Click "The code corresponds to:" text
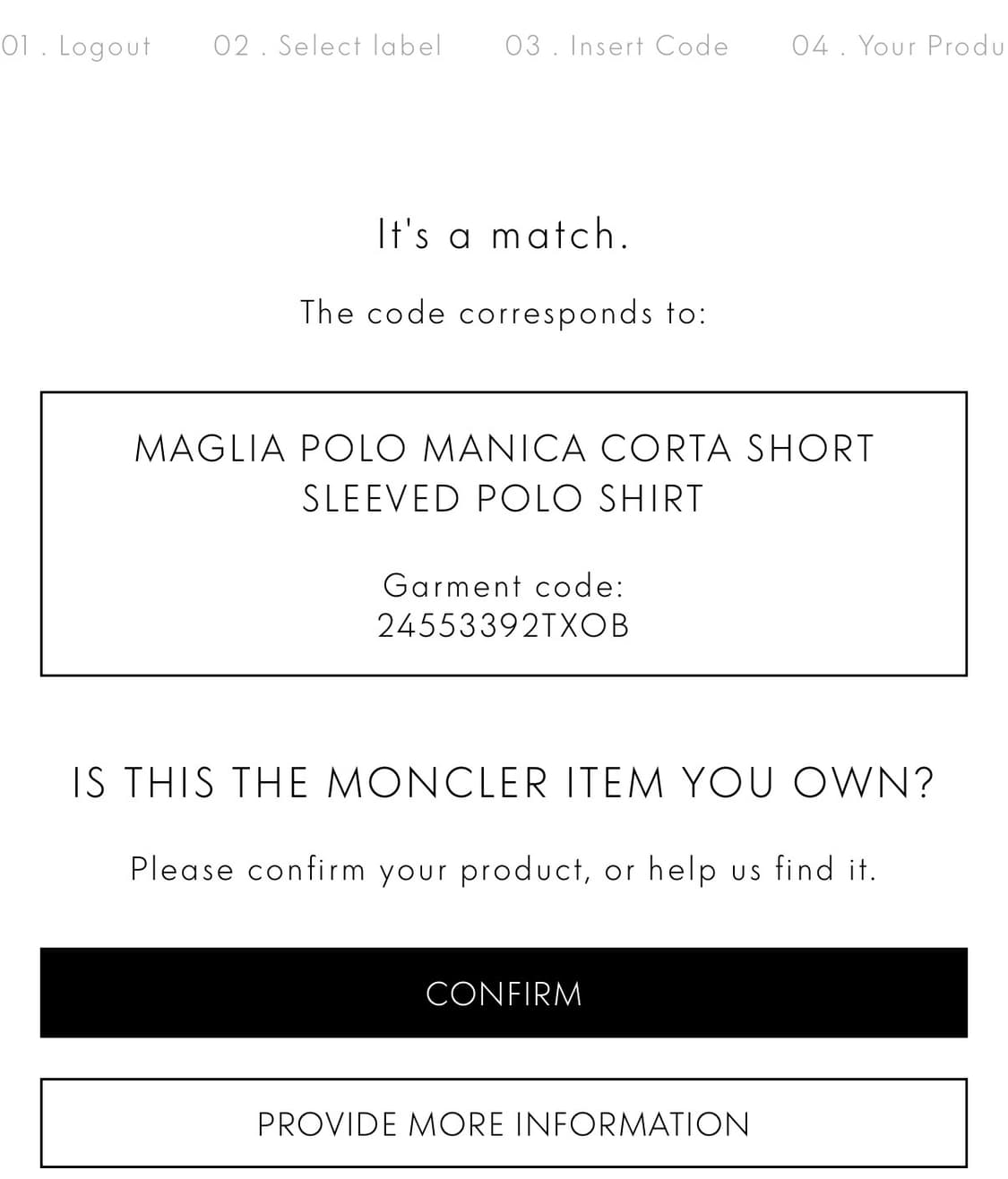 point(504,313)
